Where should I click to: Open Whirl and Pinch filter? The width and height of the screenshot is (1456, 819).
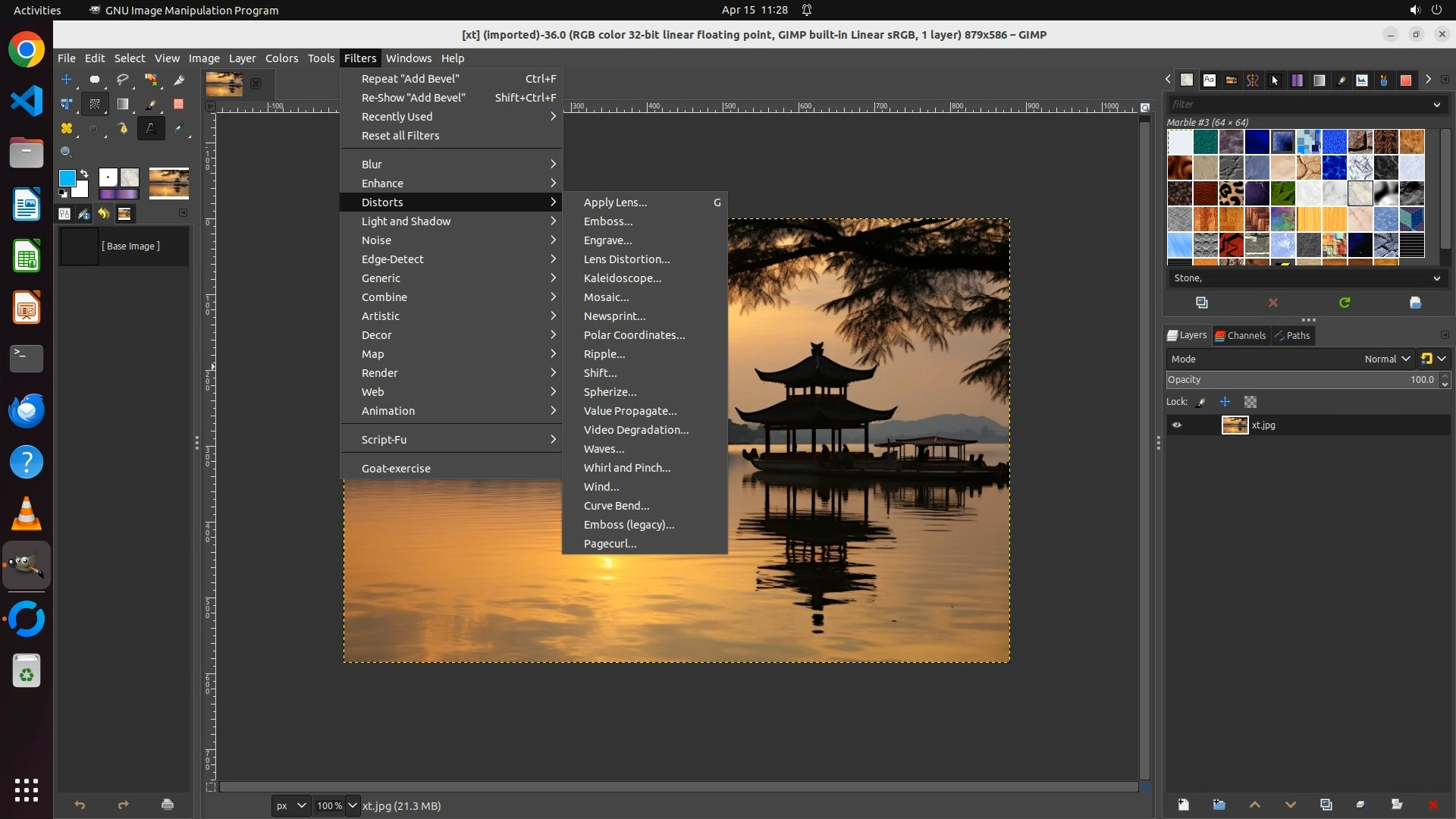[626, 468]
